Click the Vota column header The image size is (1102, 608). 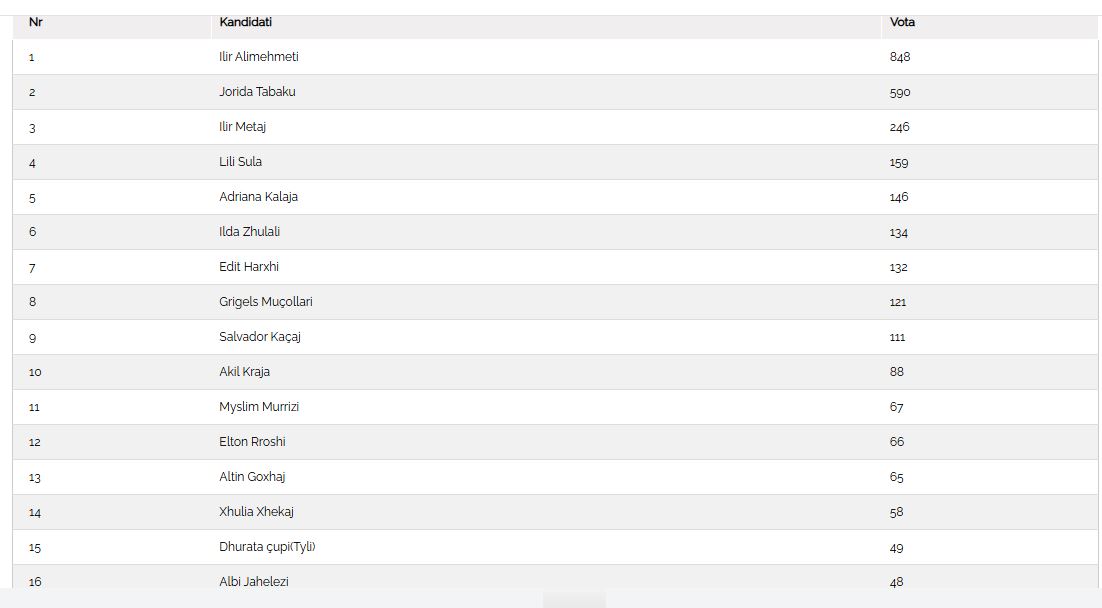(902, 22)
